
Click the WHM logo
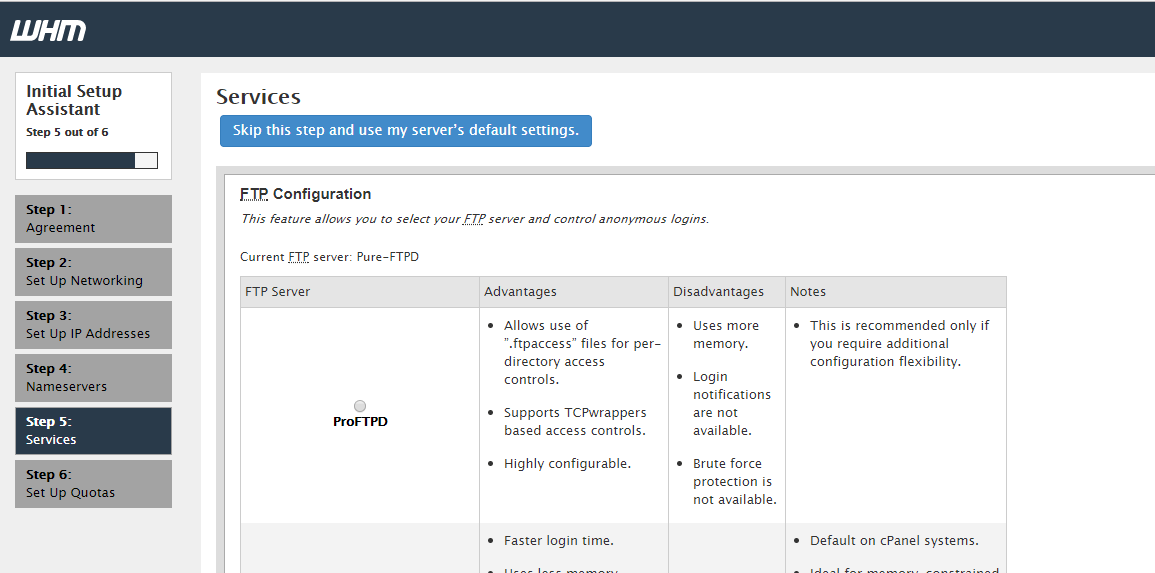48,30
